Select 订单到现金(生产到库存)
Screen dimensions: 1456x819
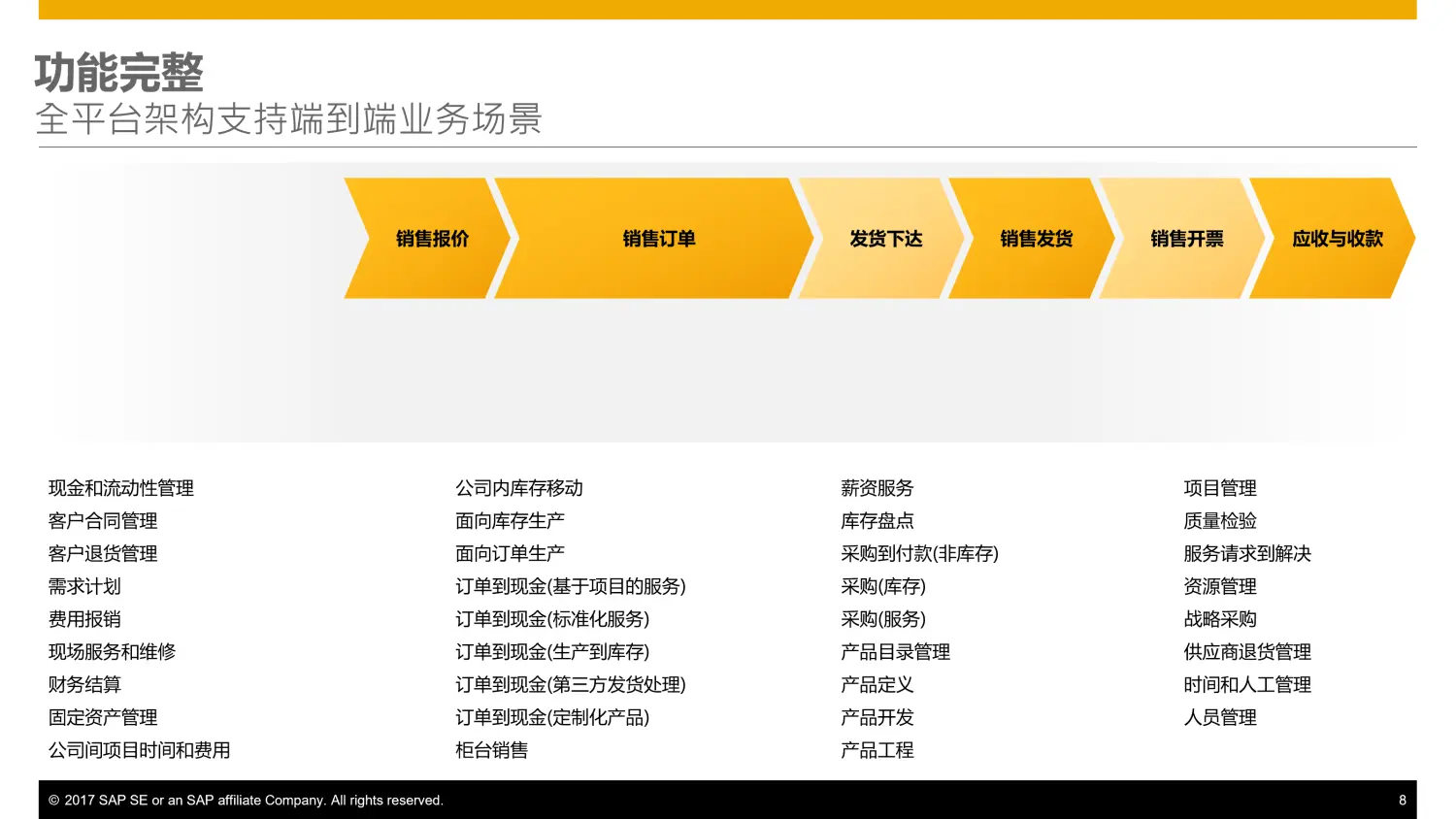(552, 652)
